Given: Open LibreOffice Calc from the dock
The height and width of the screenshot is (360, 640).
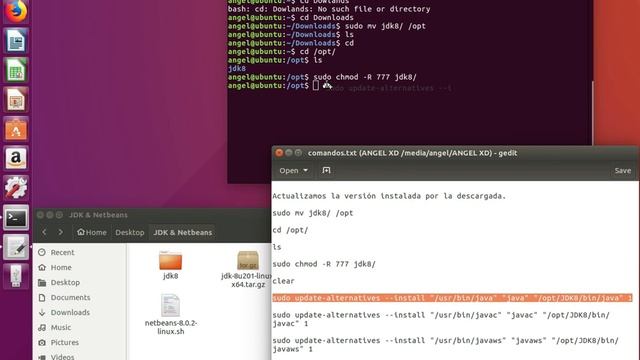Looking at the screenshot, I should click(16, 70).
